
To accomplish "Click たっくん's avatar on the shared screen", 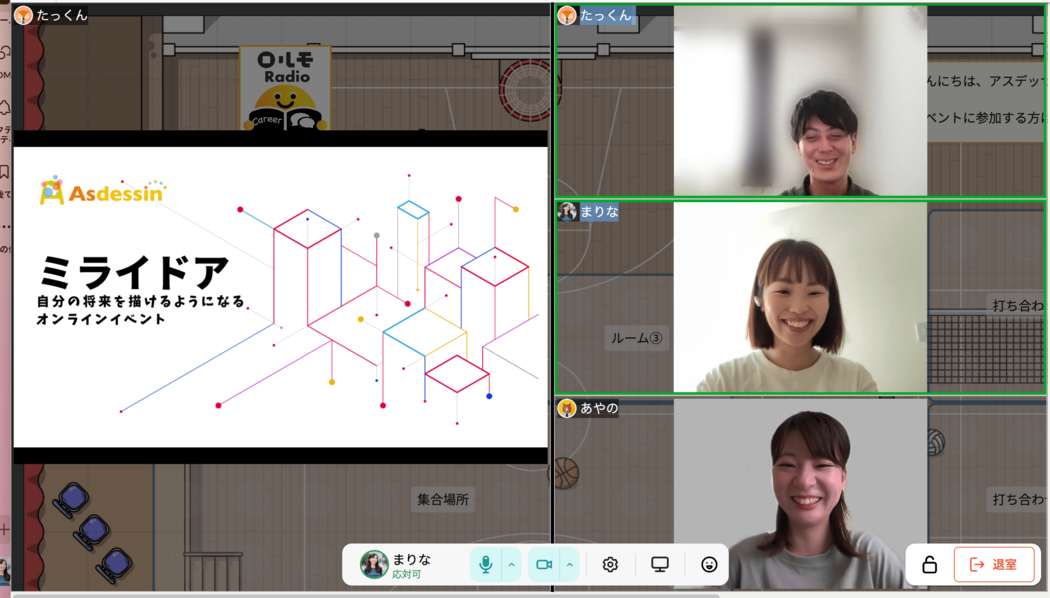I will coord(23,15).
